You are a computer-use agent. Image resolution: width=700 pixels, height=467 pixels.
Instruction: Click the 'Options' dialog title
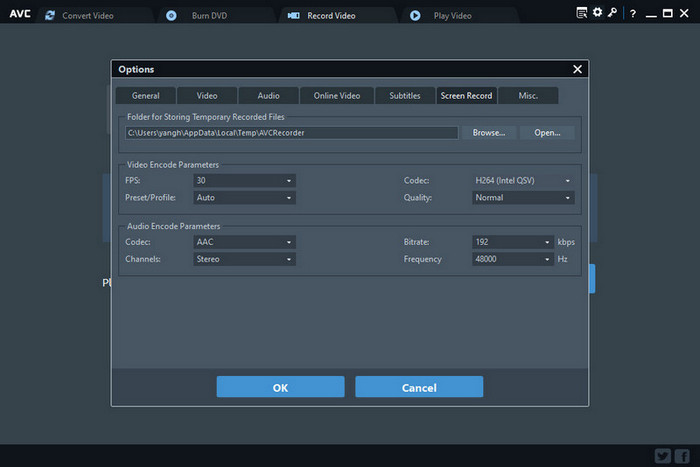click(x=136, y=69)
